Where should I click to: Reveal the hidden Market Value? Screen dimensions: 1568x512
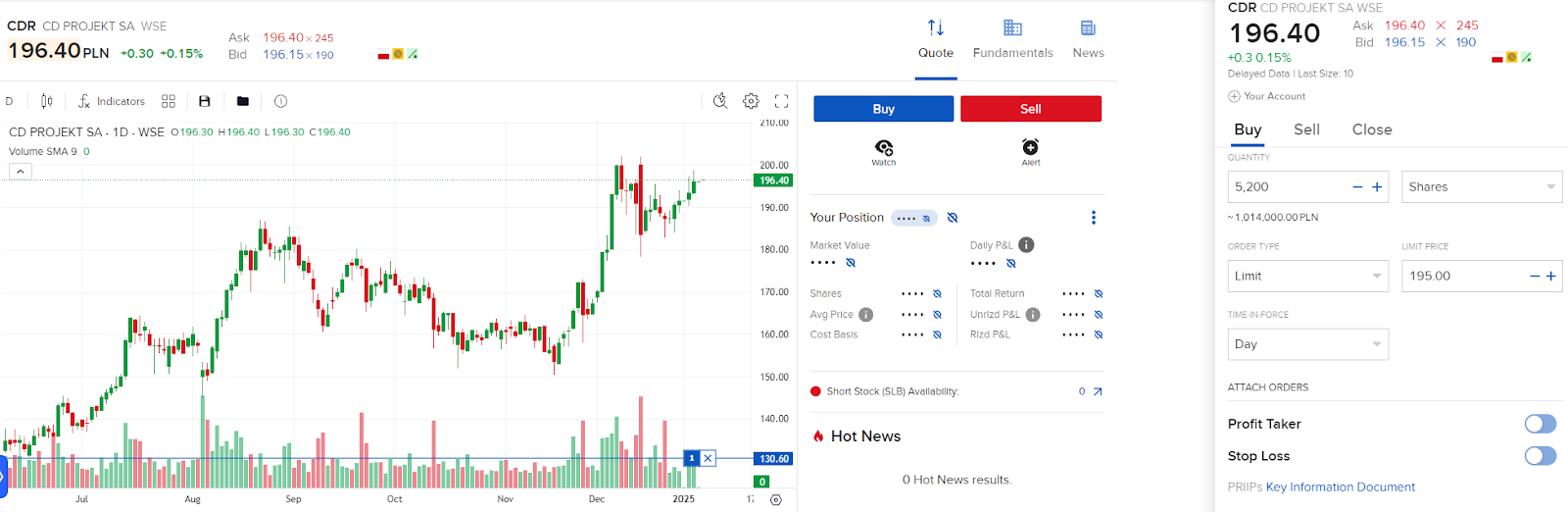[x=851, y=263]
